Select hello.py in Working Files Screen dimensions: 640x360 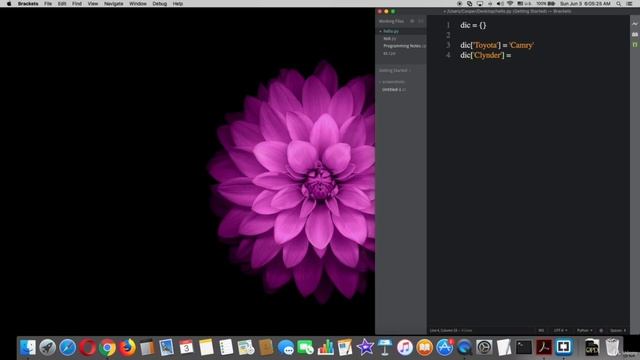[391, 31]
